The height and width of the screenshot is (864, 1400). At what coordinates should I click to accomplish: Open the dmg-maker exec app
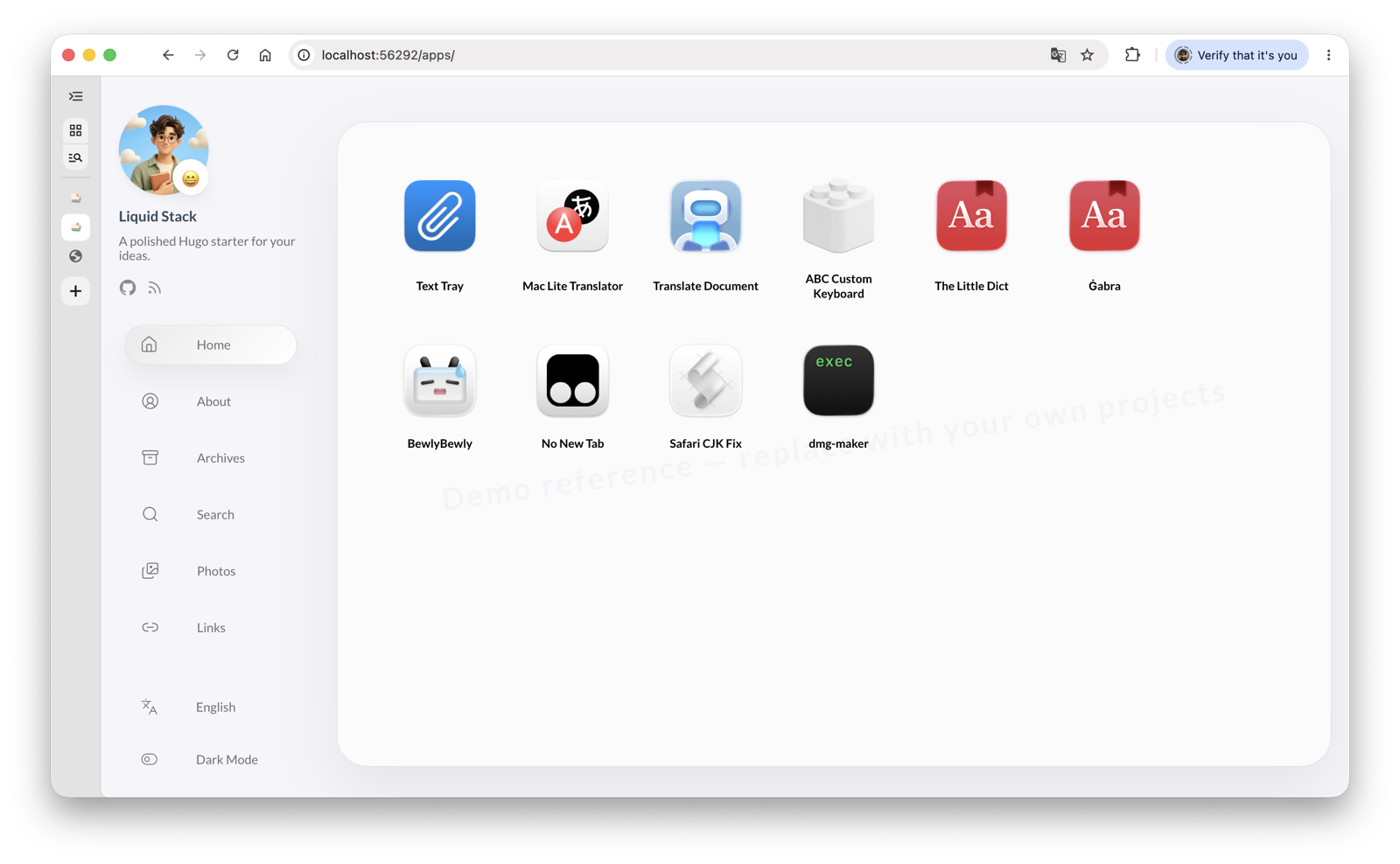coord(838,380)
